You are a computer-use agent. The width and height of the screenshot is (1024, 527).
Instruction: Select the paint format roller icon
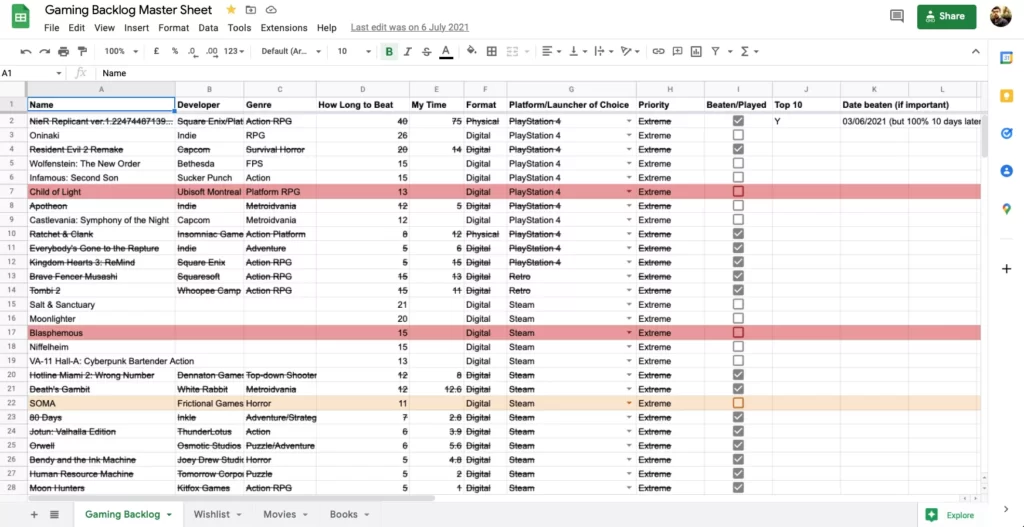82,51
